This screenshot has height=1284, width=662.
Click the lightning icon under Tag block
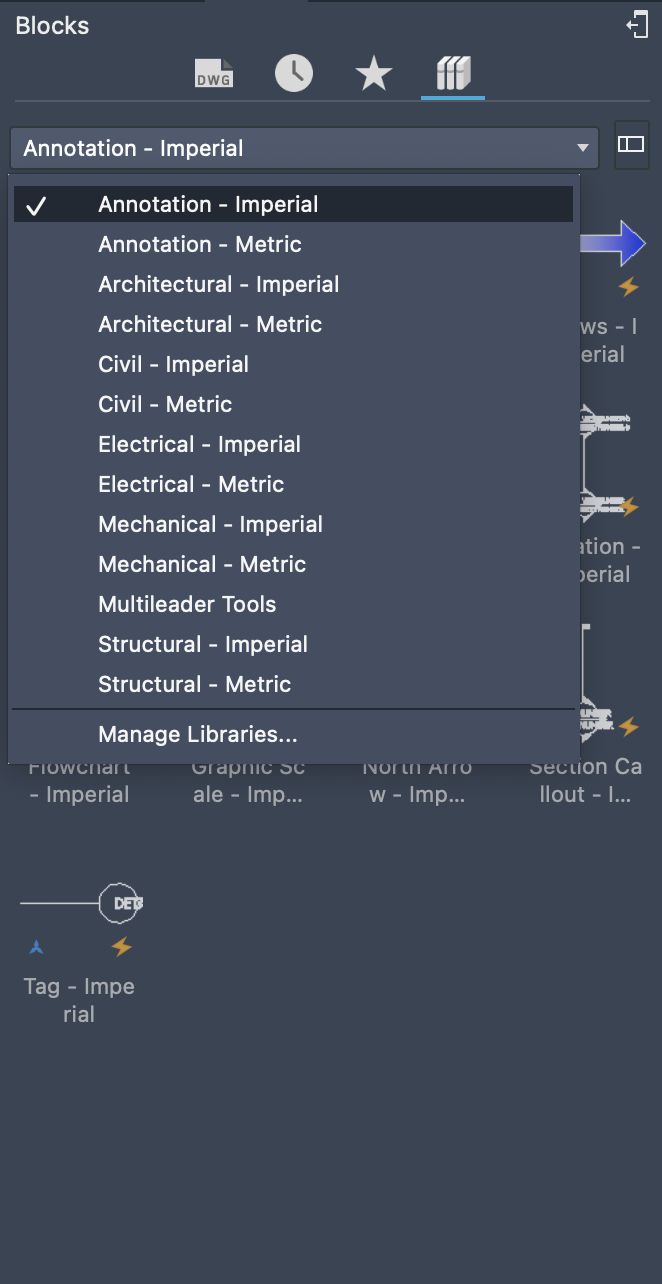121,946
